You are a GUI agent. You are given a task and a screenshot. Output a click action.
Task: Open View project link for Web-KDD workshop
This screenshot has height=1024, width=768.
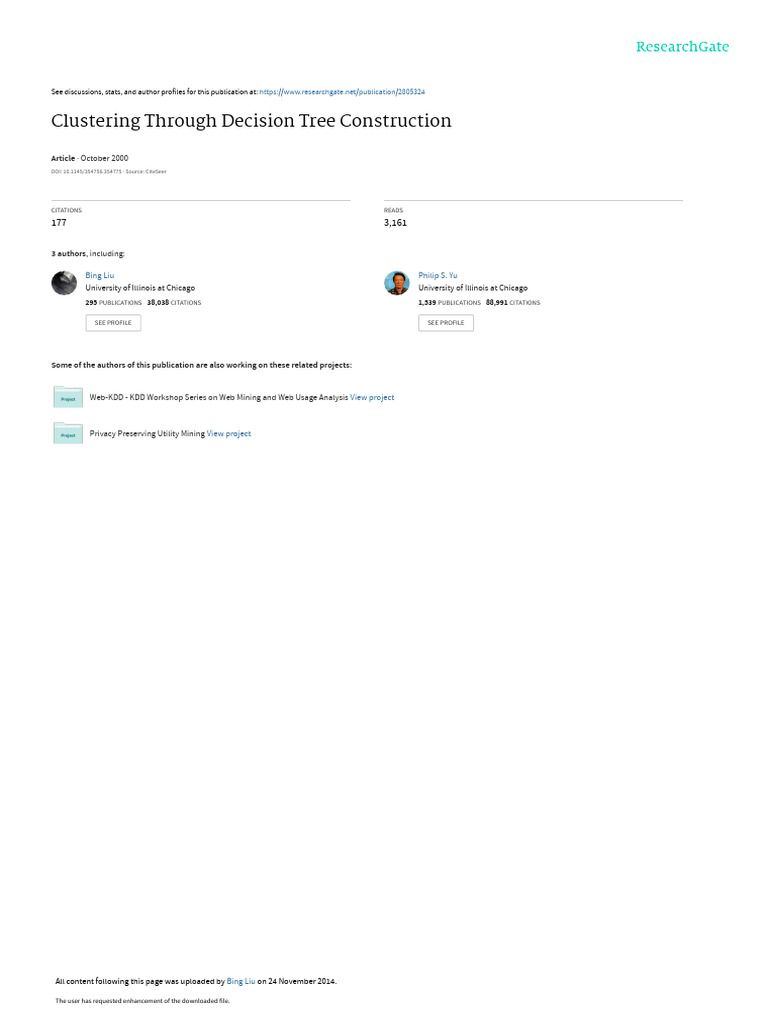point(372,397)
